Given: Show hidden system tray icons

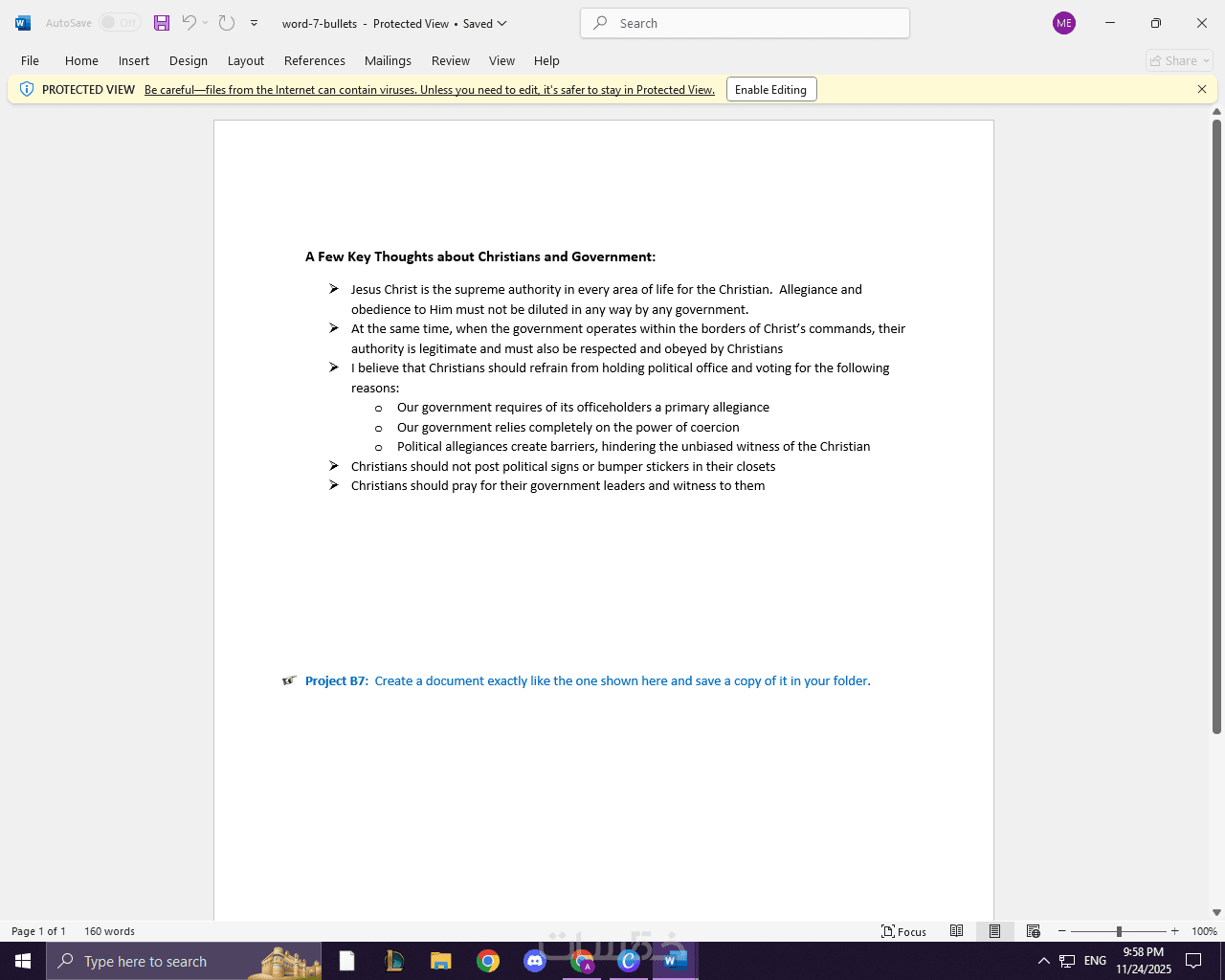Looking at the screenshot, I should 1044,961.
